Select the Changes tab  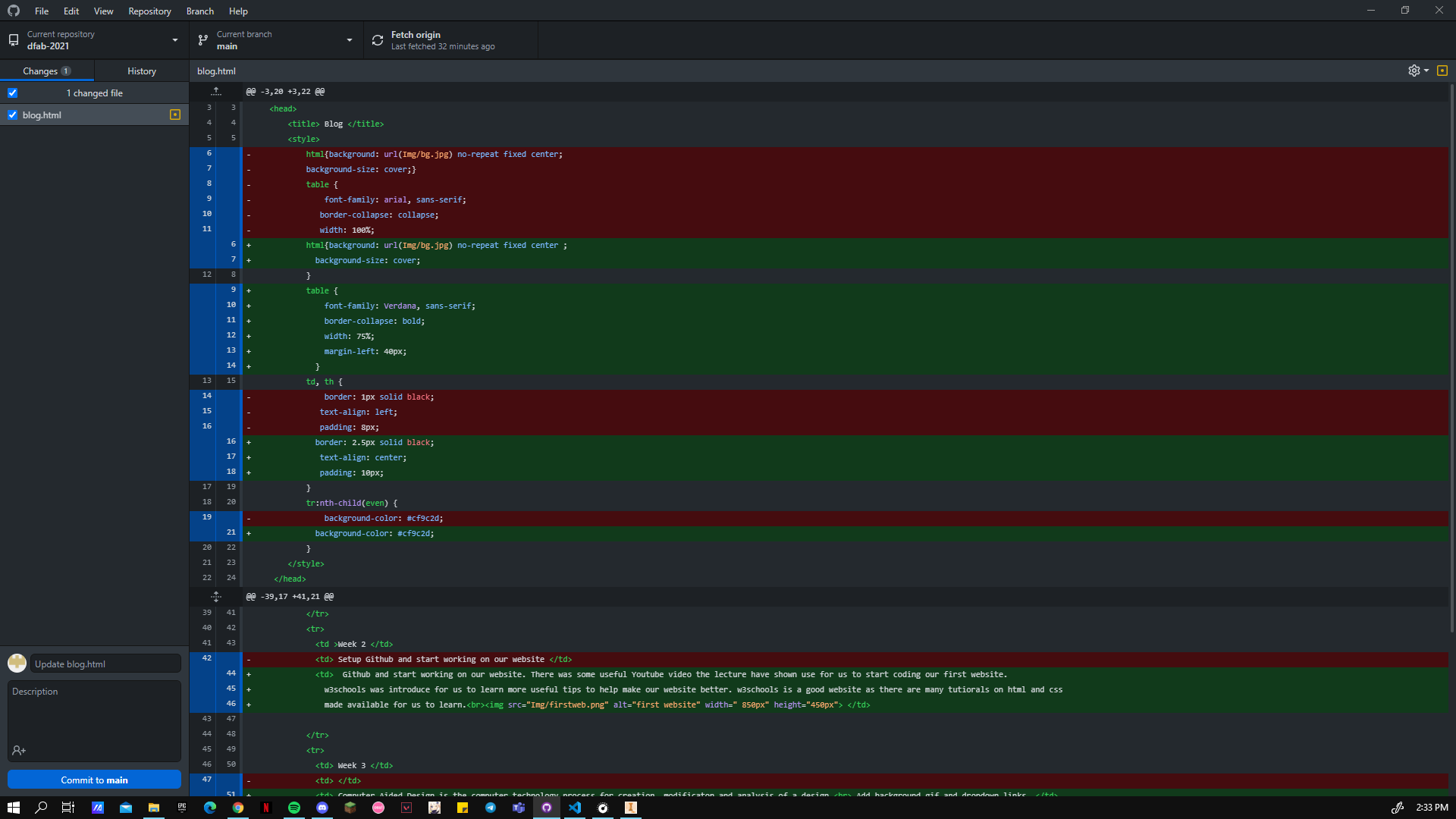pyautogui.click(x=46, y=71)
